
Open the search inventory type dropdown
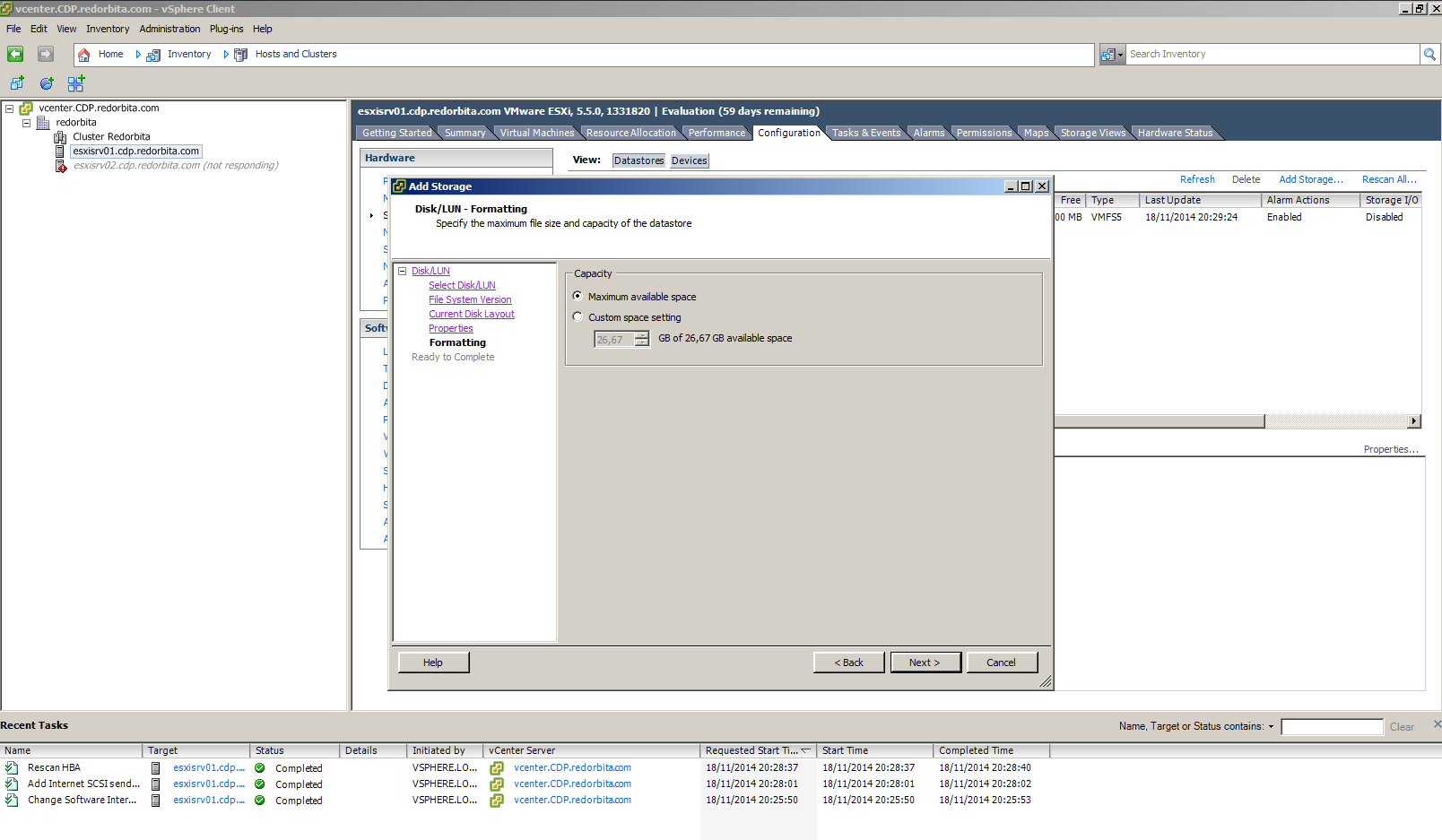pos(1112,55)
